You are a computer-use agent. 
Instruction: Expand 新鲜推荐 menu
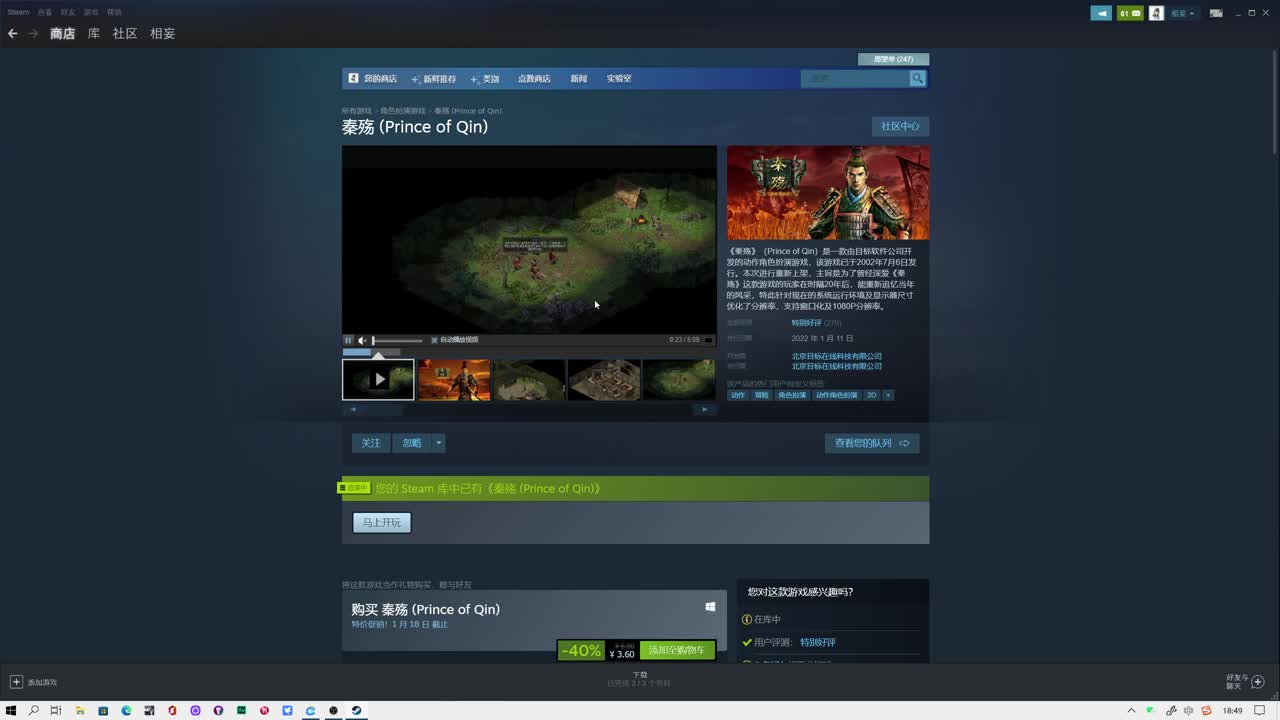(x=435, y=78)
